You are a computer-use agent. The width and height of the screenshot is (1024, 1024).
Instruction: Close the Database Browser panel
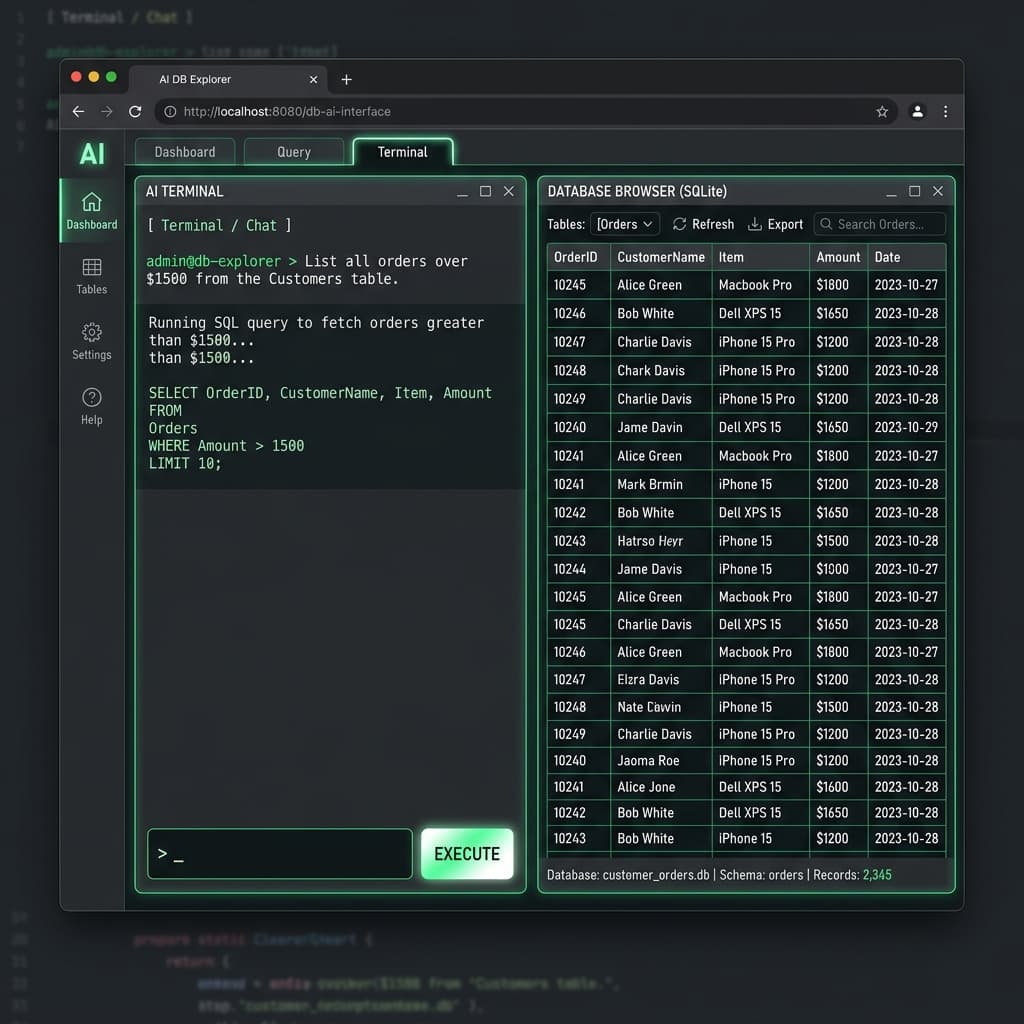[x=938, y=191]
